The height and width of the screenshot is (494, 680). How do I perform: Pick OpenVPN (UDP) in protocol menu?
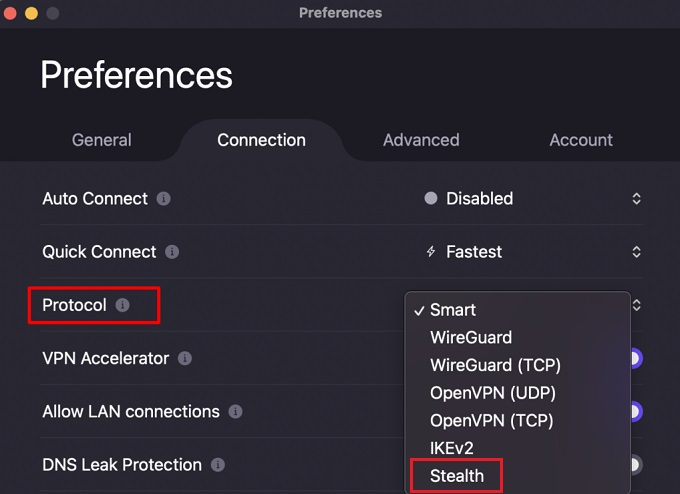[493, 393]
